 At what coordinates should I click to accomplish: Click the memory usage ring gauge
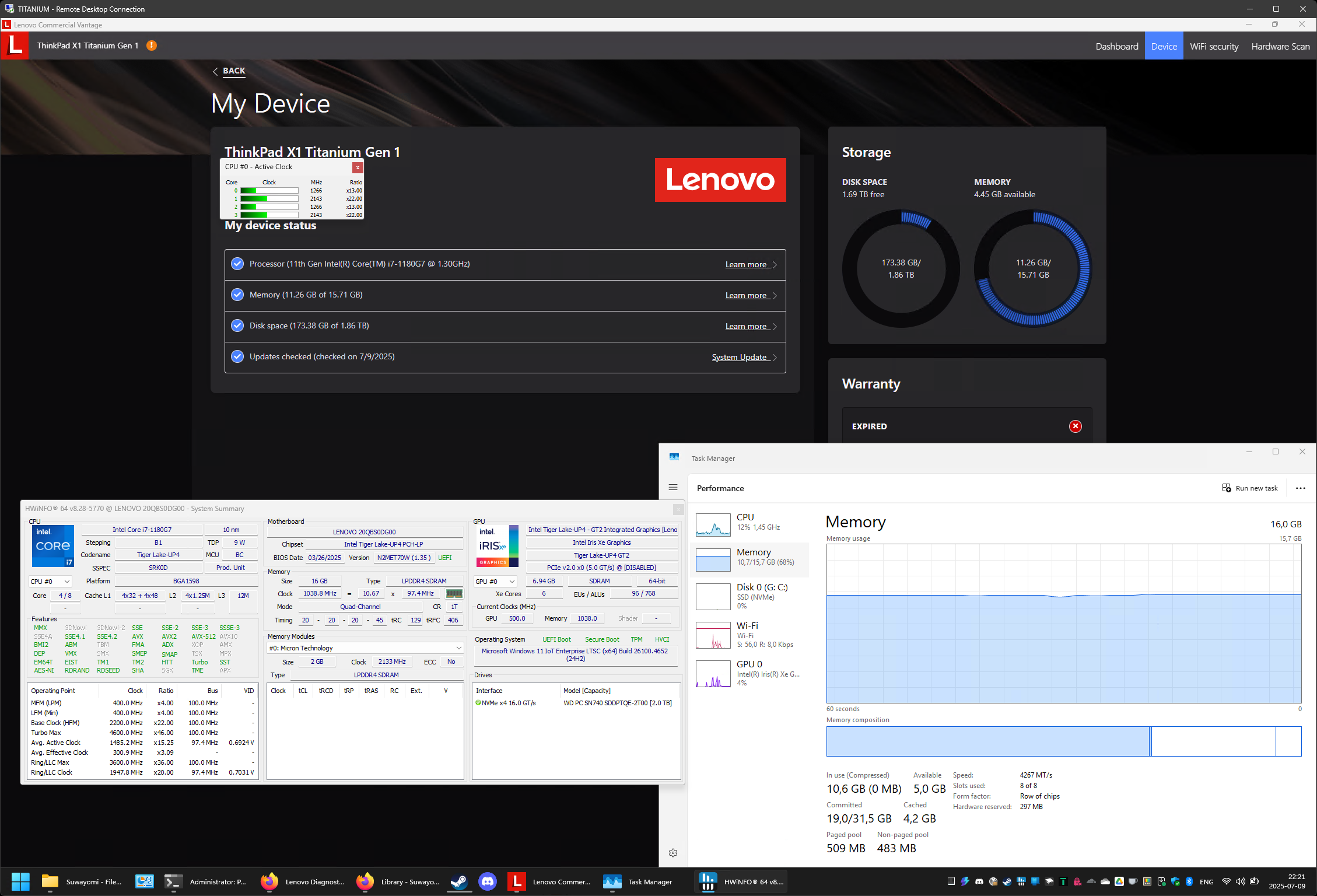(x=1032, y=269)
